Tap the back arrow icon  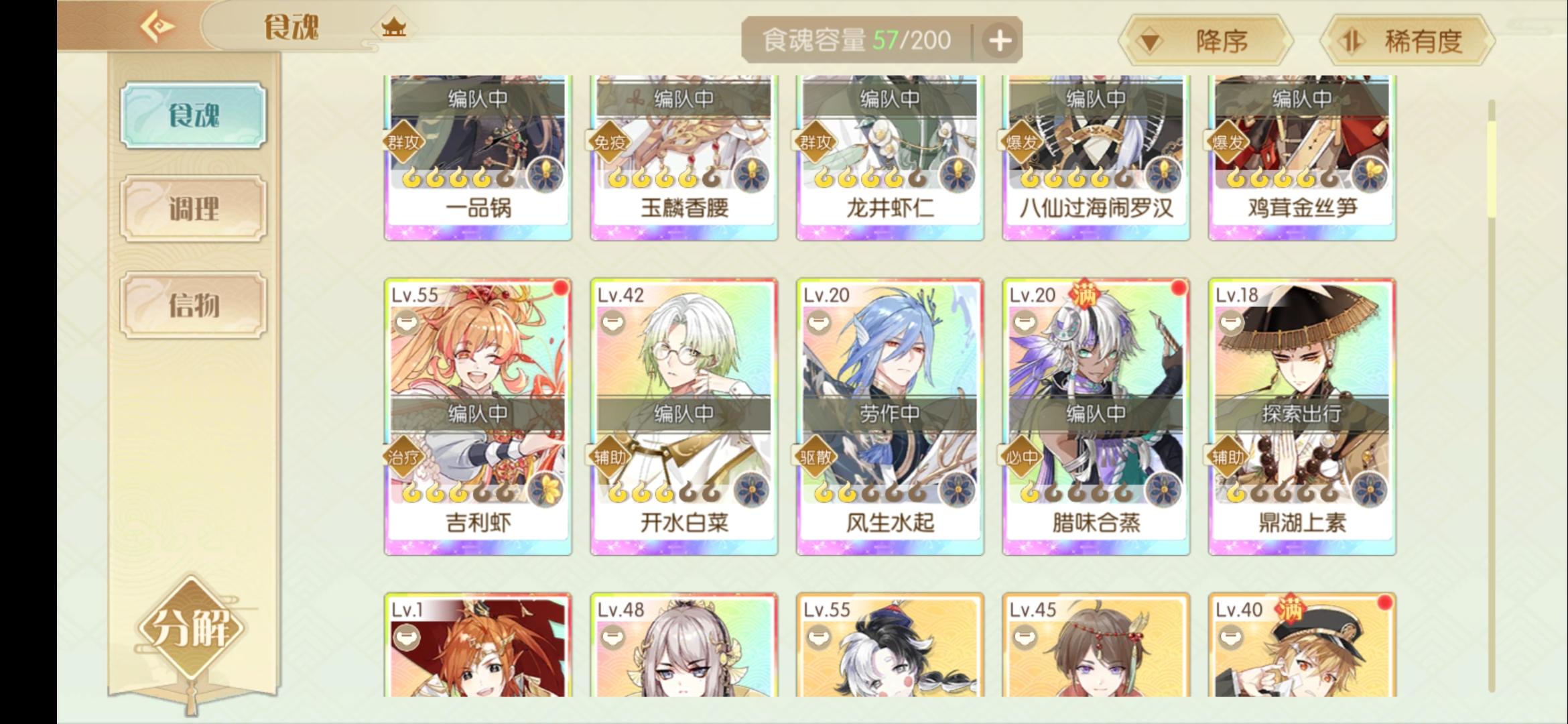click(x=157, y=27)
